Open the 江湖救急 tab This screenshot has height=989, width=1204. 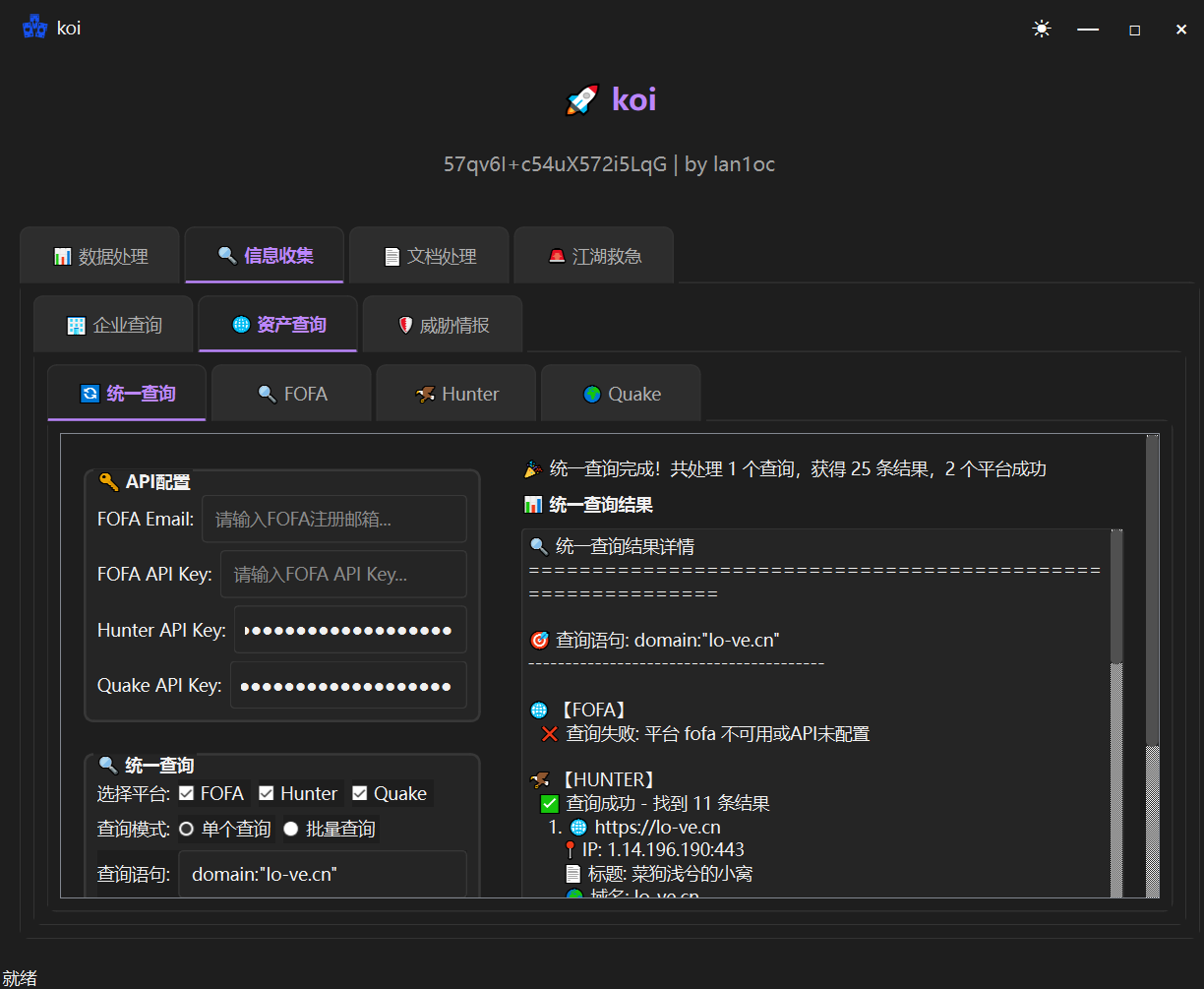pos(594,256)
